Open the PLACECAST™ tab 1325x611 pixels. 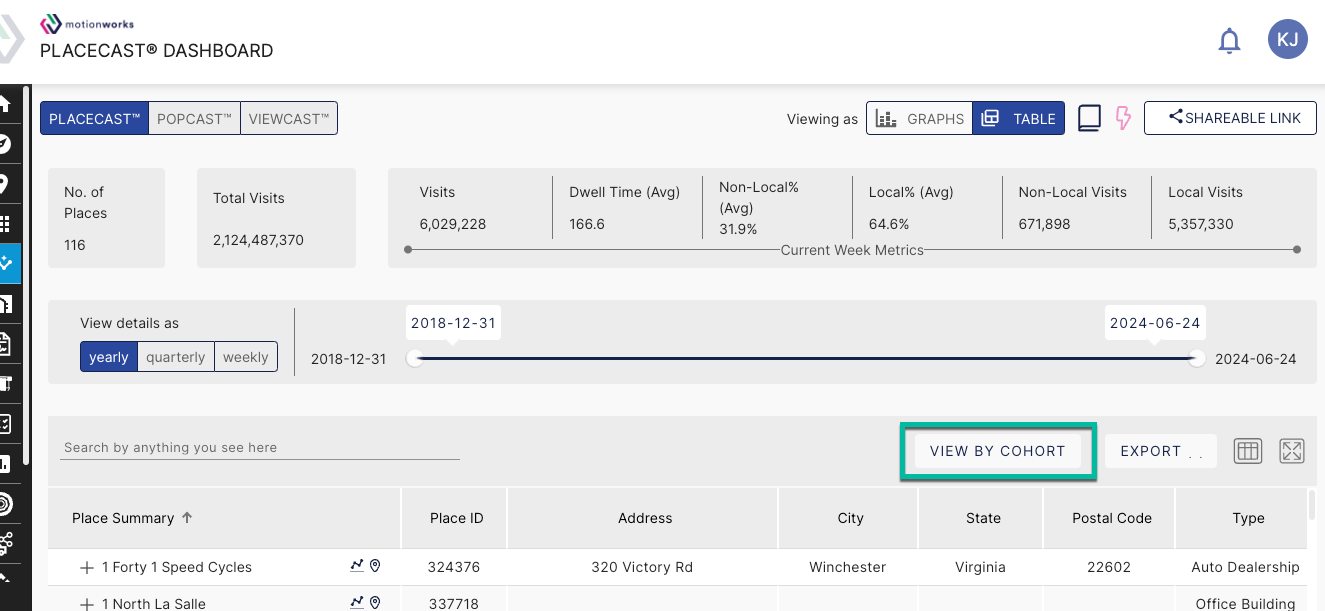pyautogui.click(x=94, y=118)
